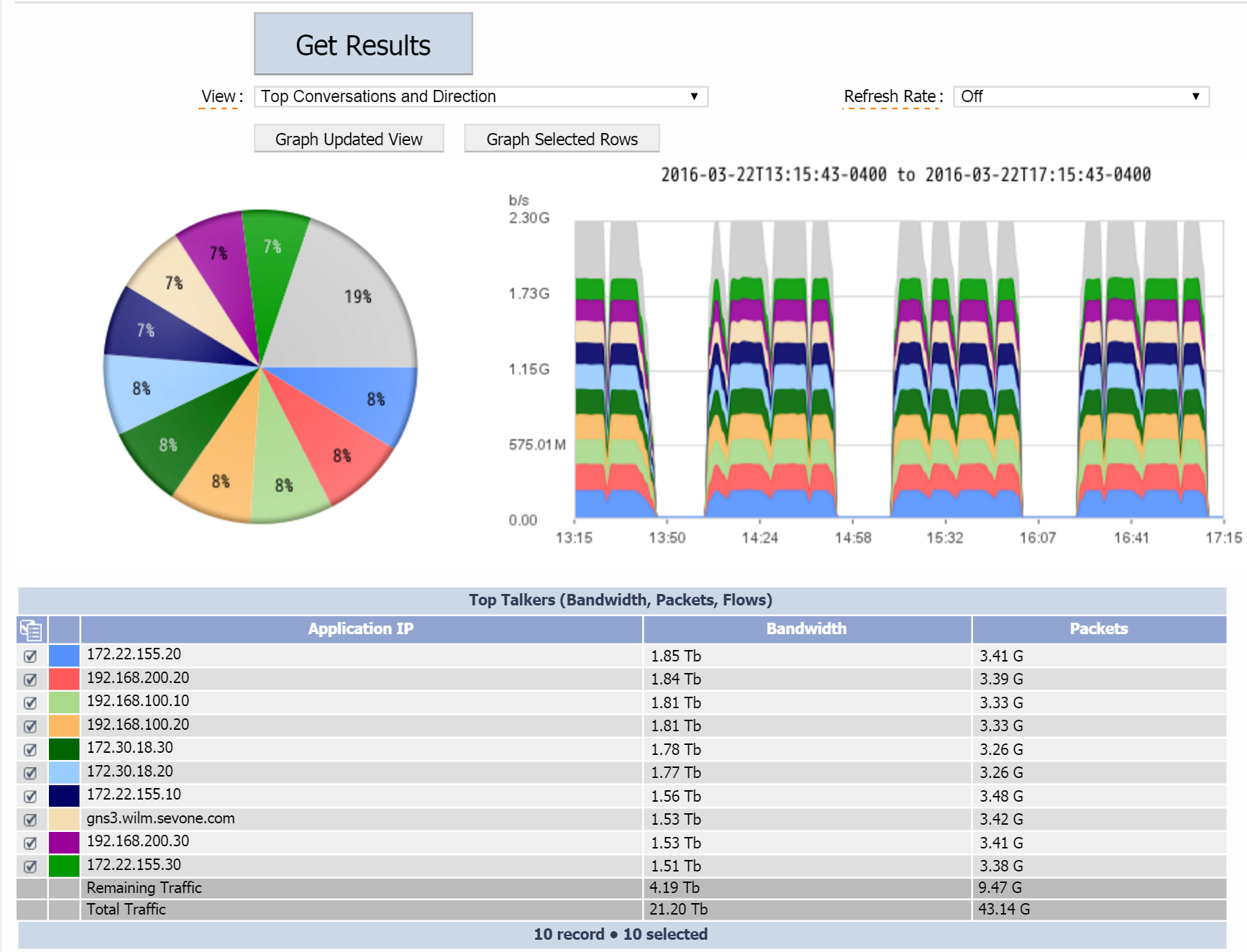Toggle checkbox for 192.168.100.20 row
Screen dimensions: 1247x952
coord(30,726)
